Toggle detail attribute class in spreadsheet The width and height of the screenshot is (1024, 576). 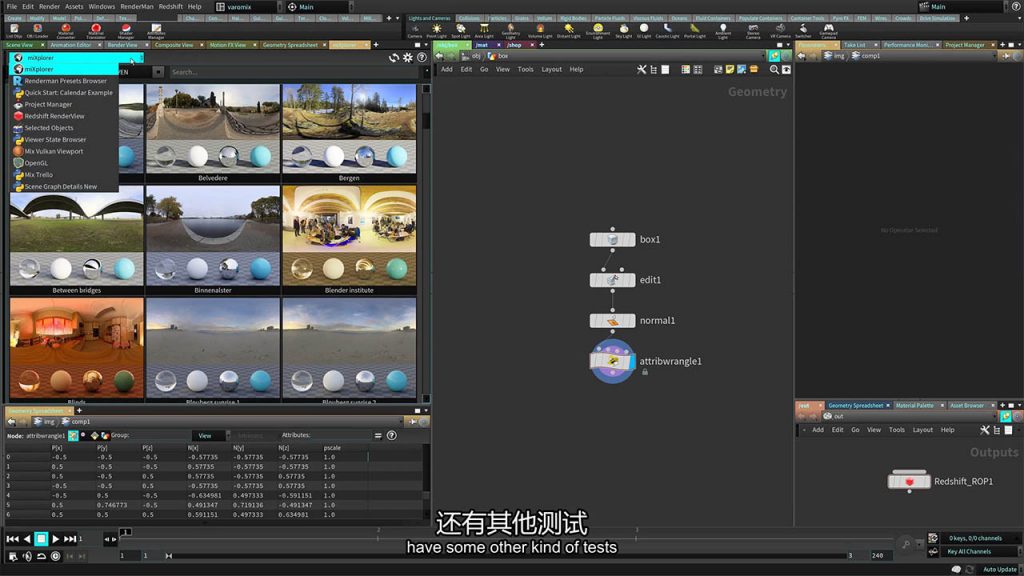click(x=105, y=436)
